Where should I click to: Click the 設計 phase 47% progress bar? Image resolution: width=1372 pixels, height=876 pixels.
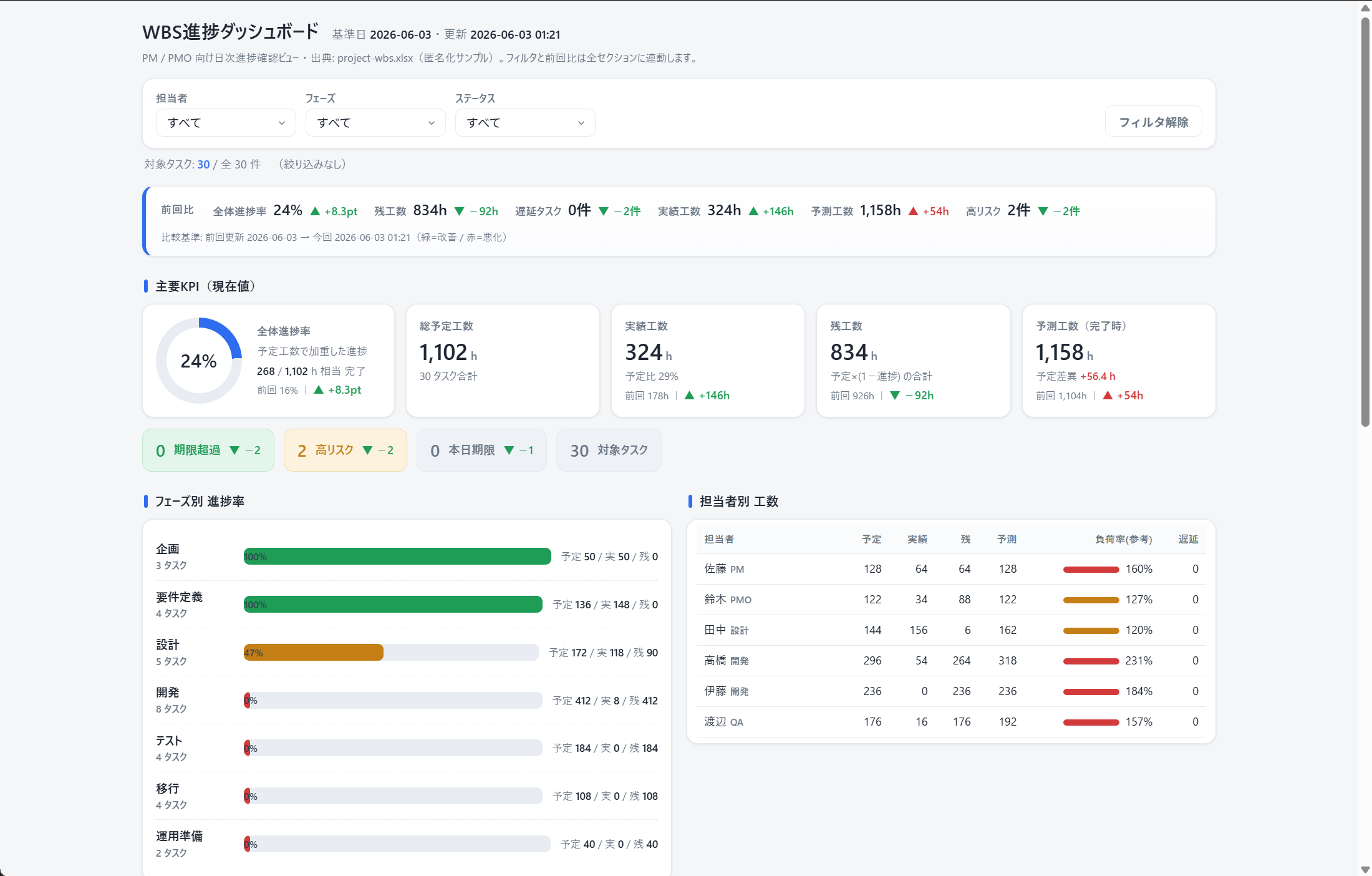point(391,653)
